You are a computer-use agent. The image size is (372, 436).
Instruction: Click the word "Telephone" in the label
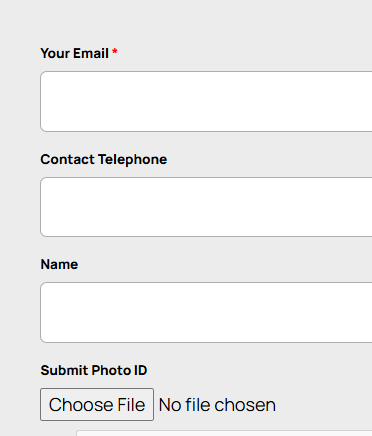pos(132,160)
